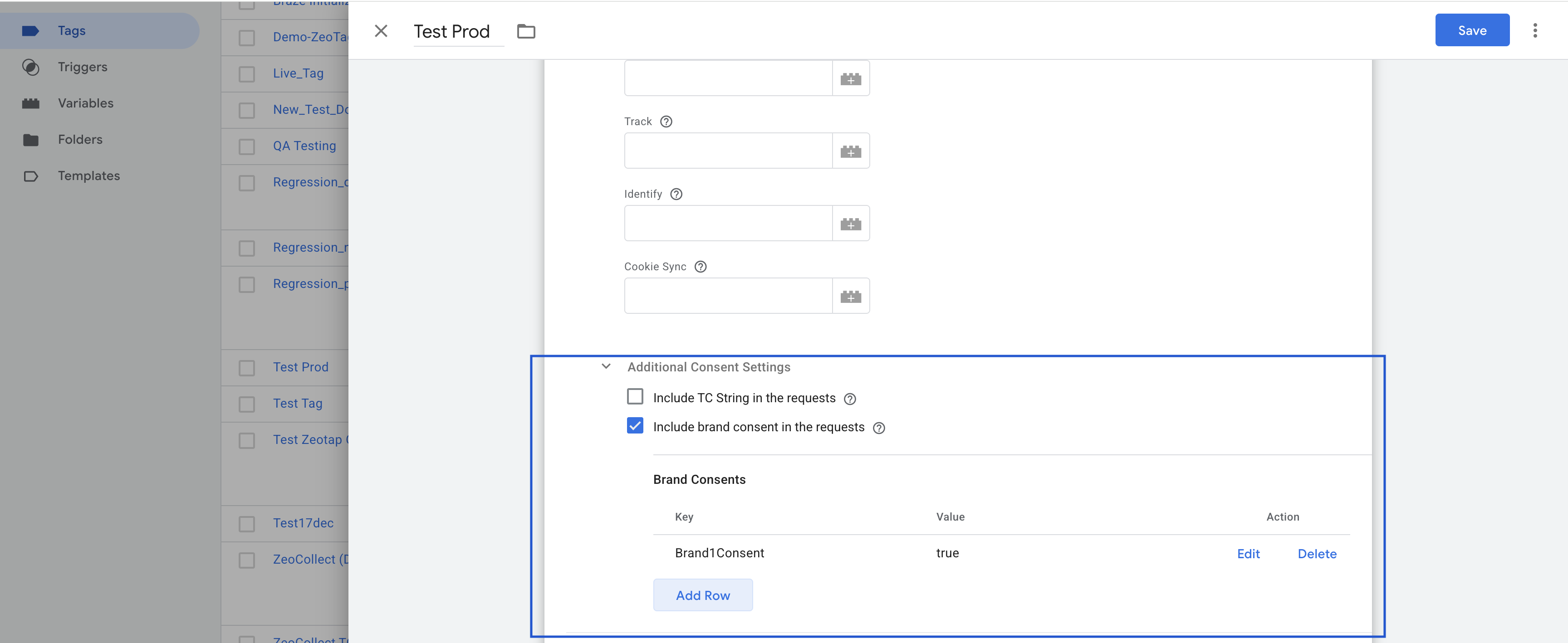Click Add Row under Brand Consents

702,595
